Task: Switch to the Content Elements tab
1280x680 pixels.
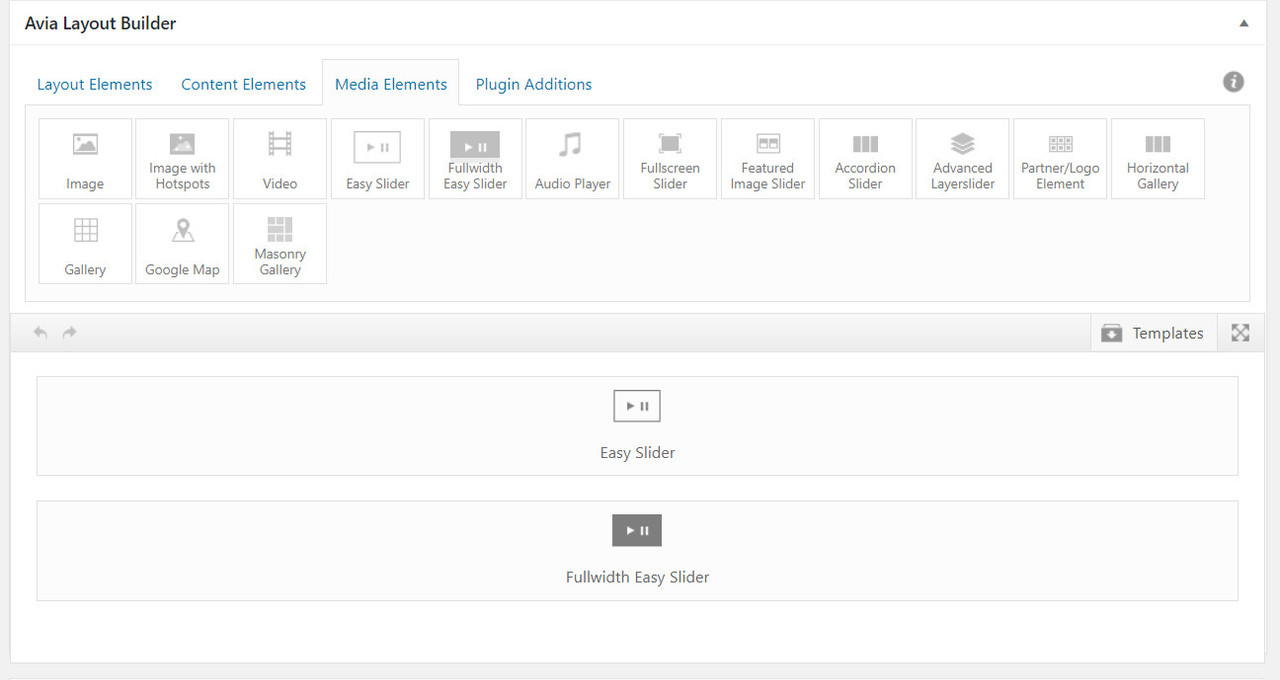Action: [x=244, y=84]
